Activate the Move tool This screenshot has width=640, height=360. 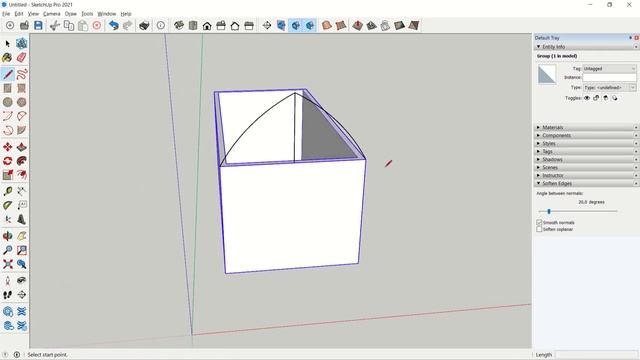coord(7,147)
